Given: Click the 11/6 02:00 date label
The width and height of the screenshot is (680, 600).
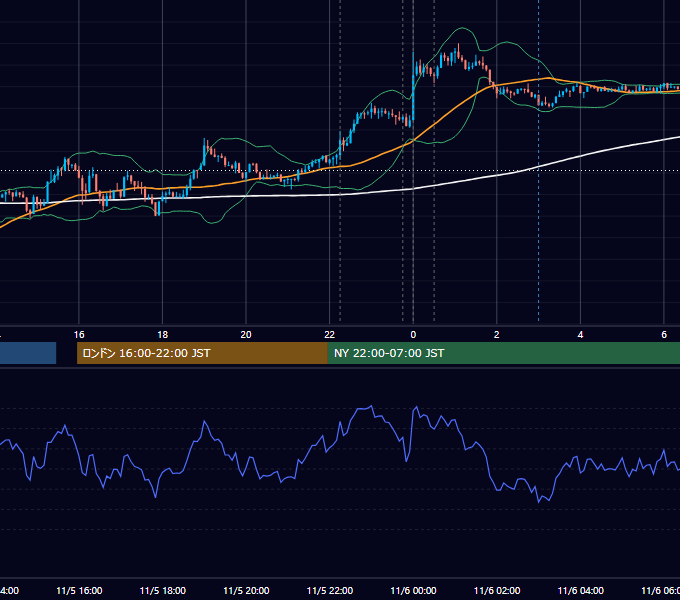Looking at the screenshot, I should [497, 590].
